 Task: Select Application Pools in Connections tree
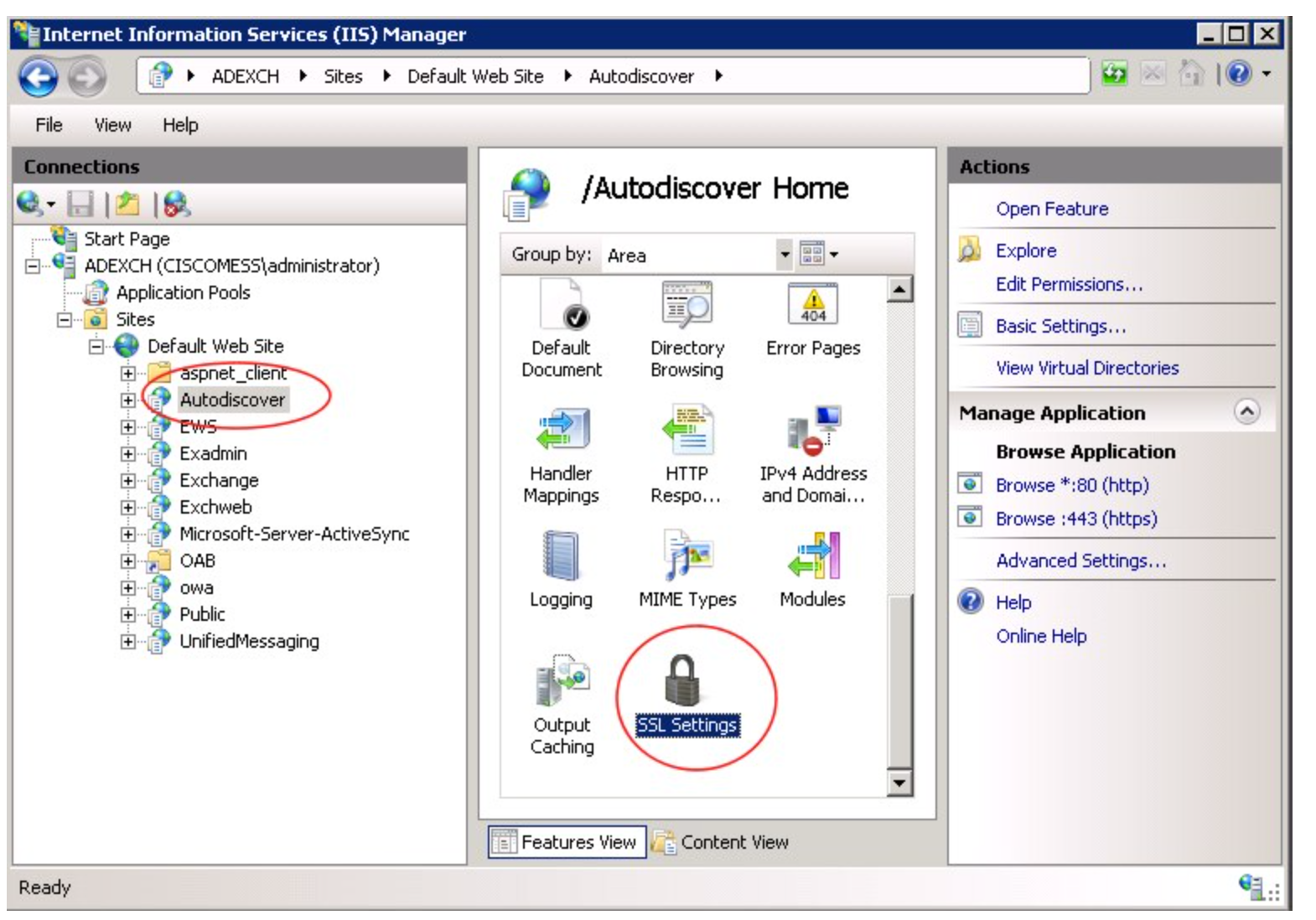(x=183, y=292)
